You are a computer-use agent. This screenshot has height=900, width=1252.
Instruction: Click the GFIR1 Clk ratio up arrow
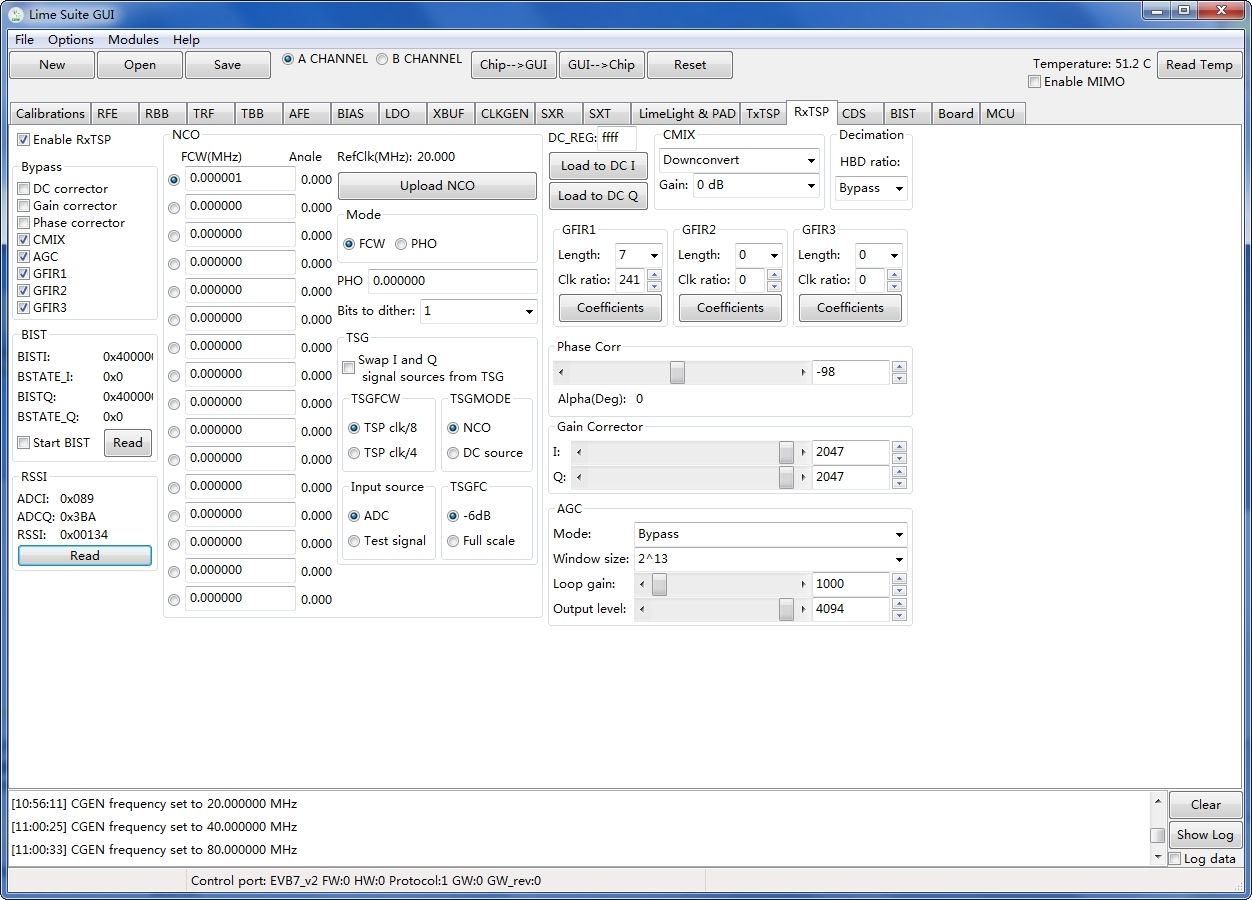click(x=654, y=275)
